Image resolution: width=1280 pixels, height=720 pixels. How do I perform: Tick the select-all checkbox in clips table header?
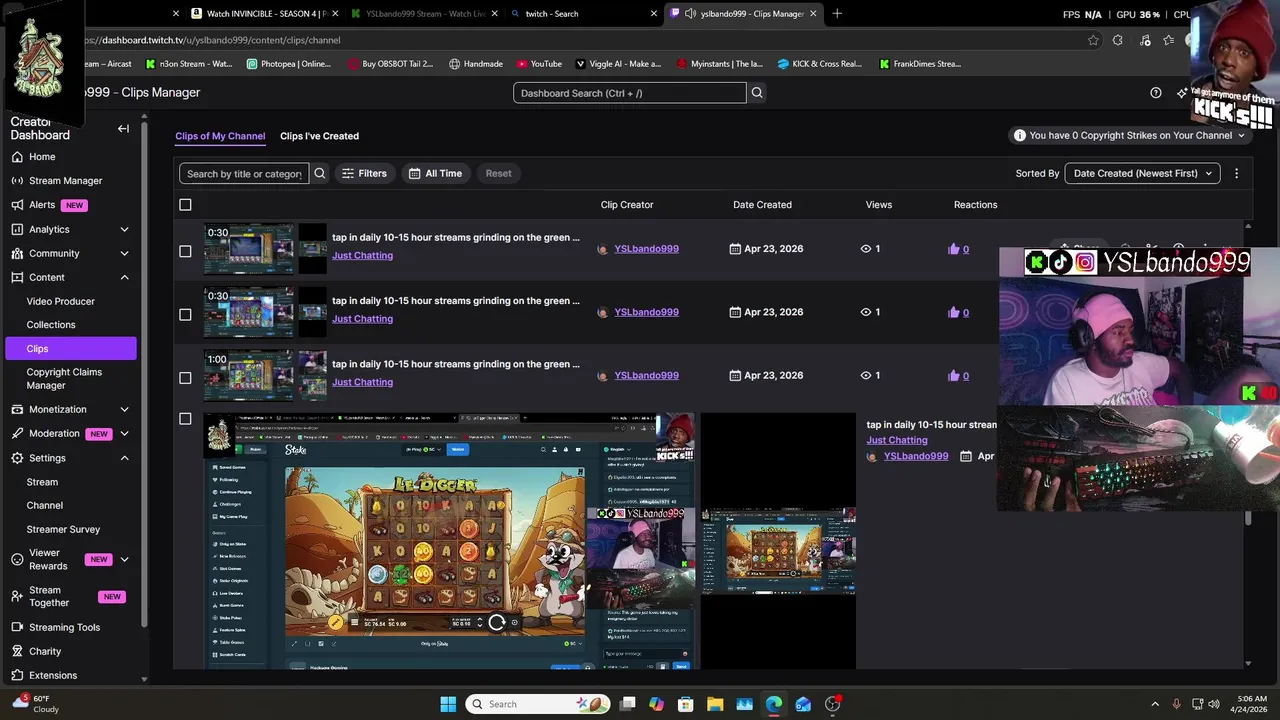pos(185,205)
